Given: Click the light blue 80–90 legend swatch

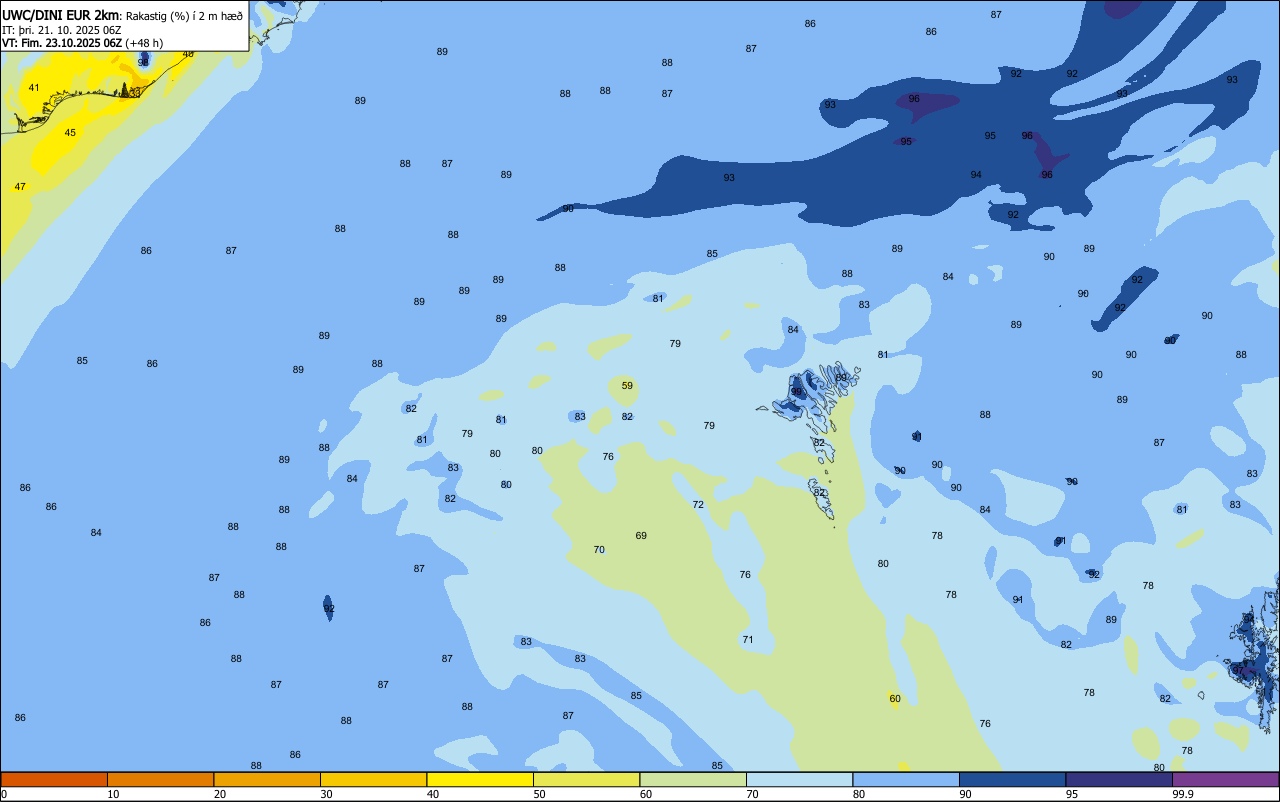Looking at the screenshot, I should (x=906, y=779).
